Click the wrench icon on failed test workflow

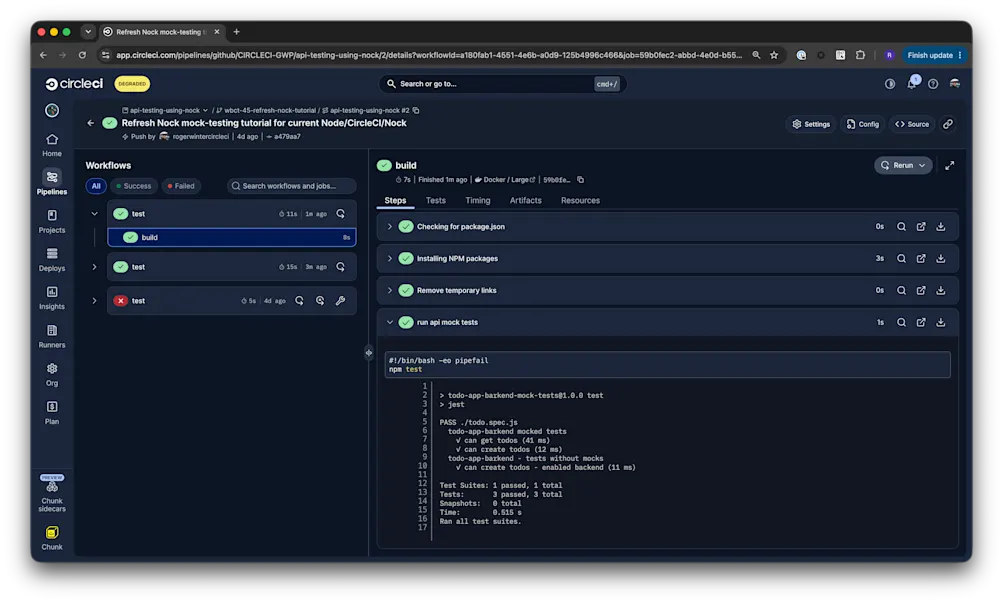340,301
